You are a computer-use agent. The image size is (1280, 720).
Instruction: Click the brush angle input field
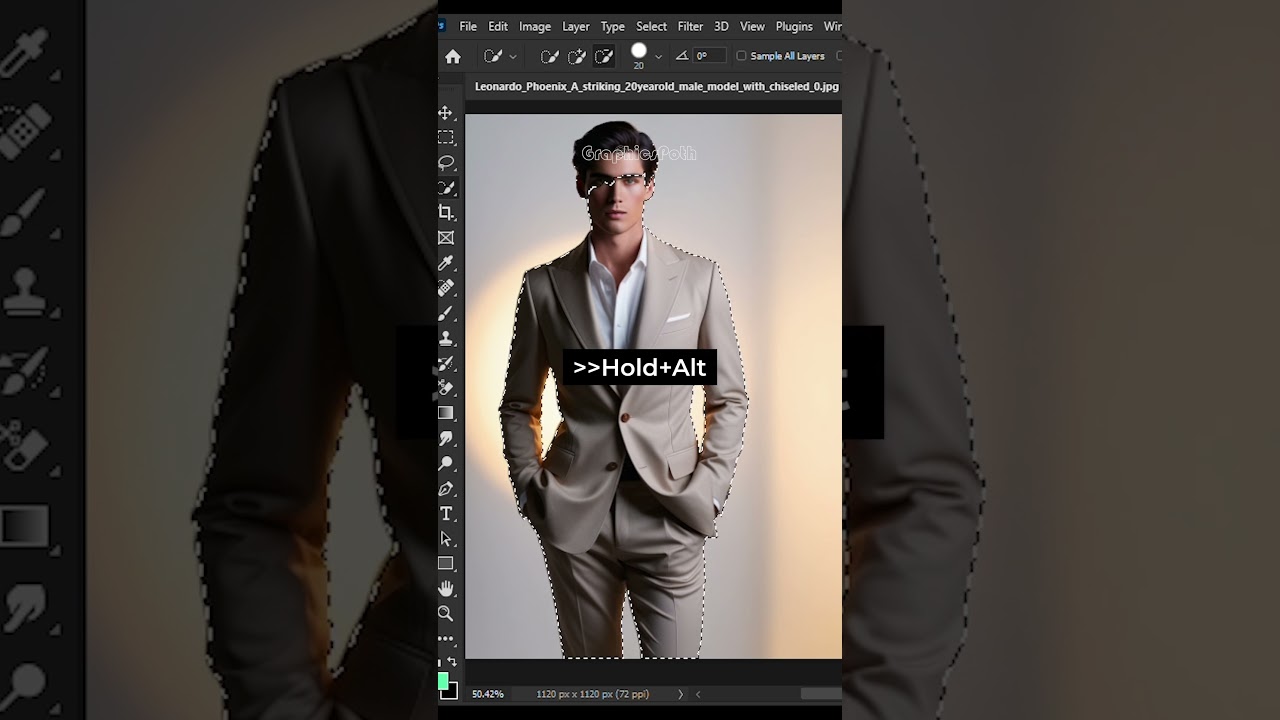click(709, 56)
